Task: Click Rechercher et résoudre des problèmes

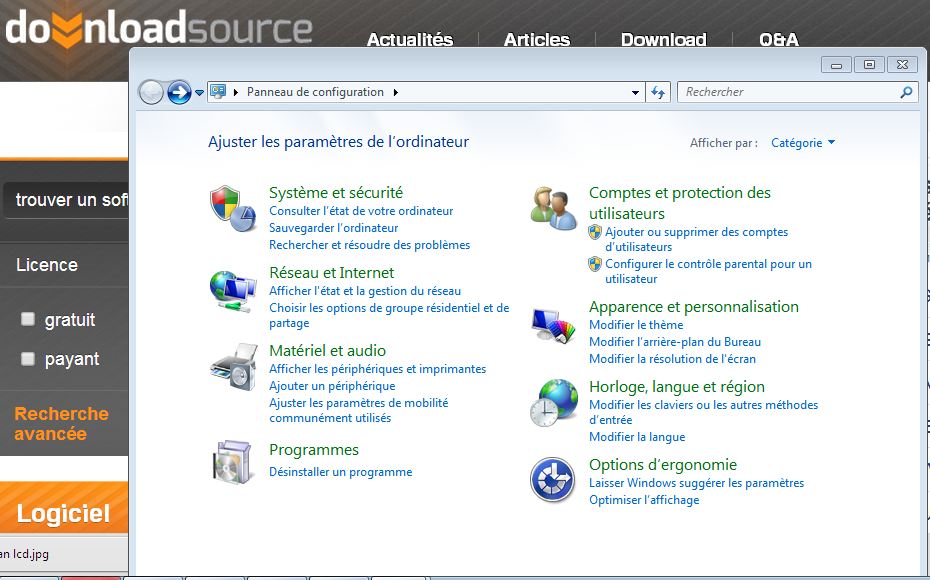Action: (370, 245)
